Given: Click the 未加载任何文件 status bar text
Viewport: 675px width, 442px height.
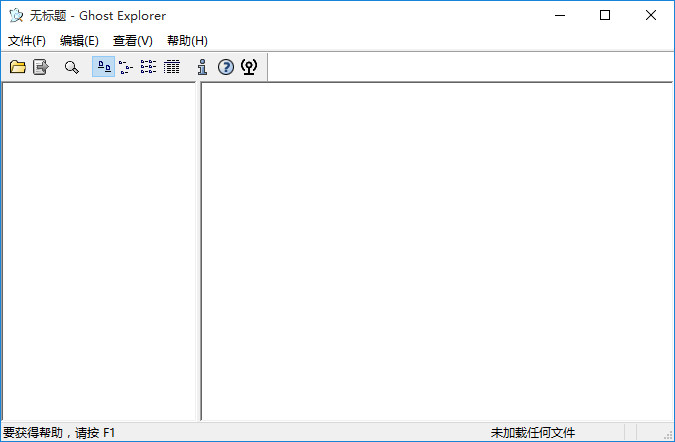Looking at the screenshot, I should coord(532,433).
